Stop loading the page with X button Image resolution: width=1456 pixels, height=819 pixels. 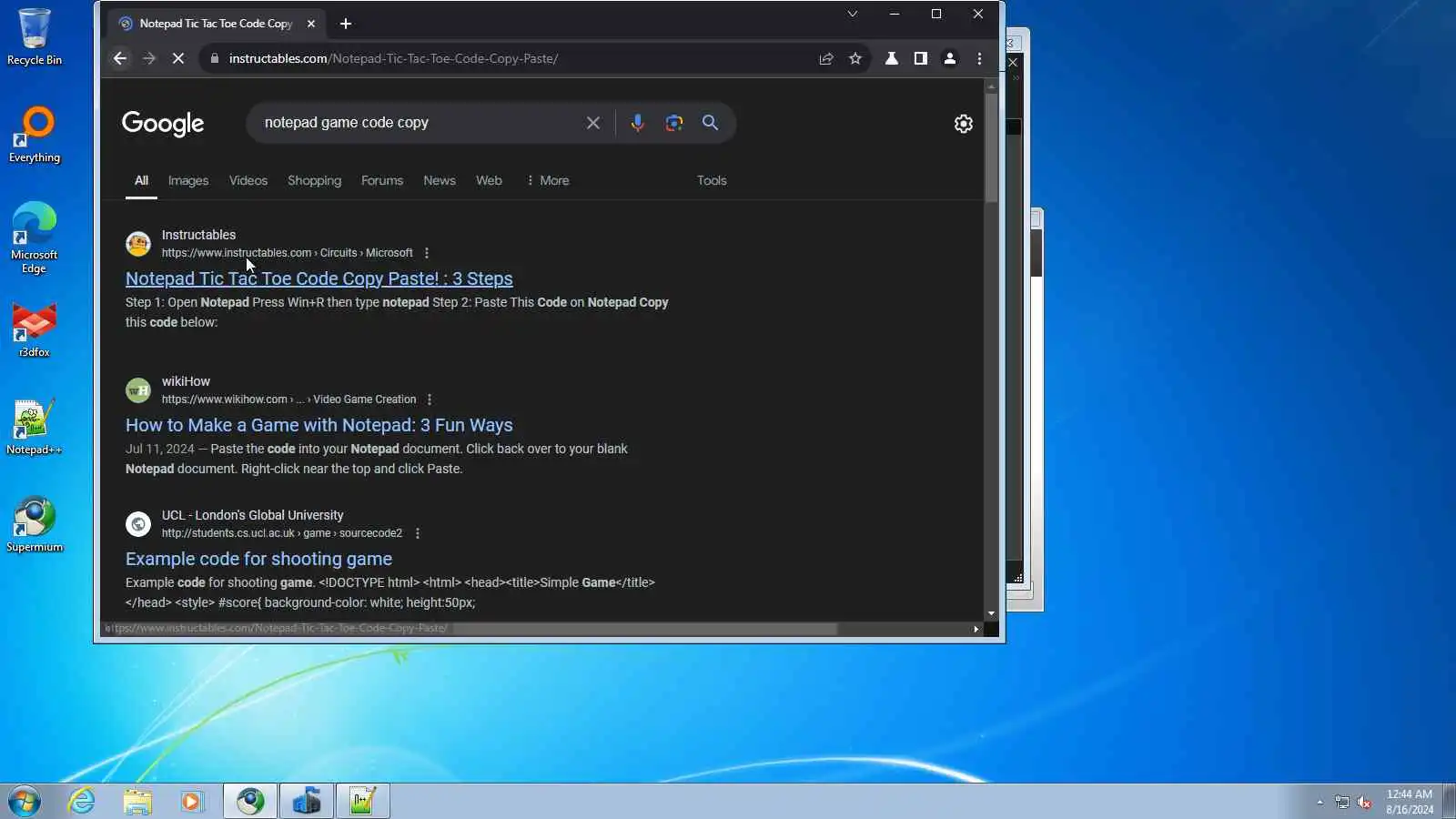(178, 58)
